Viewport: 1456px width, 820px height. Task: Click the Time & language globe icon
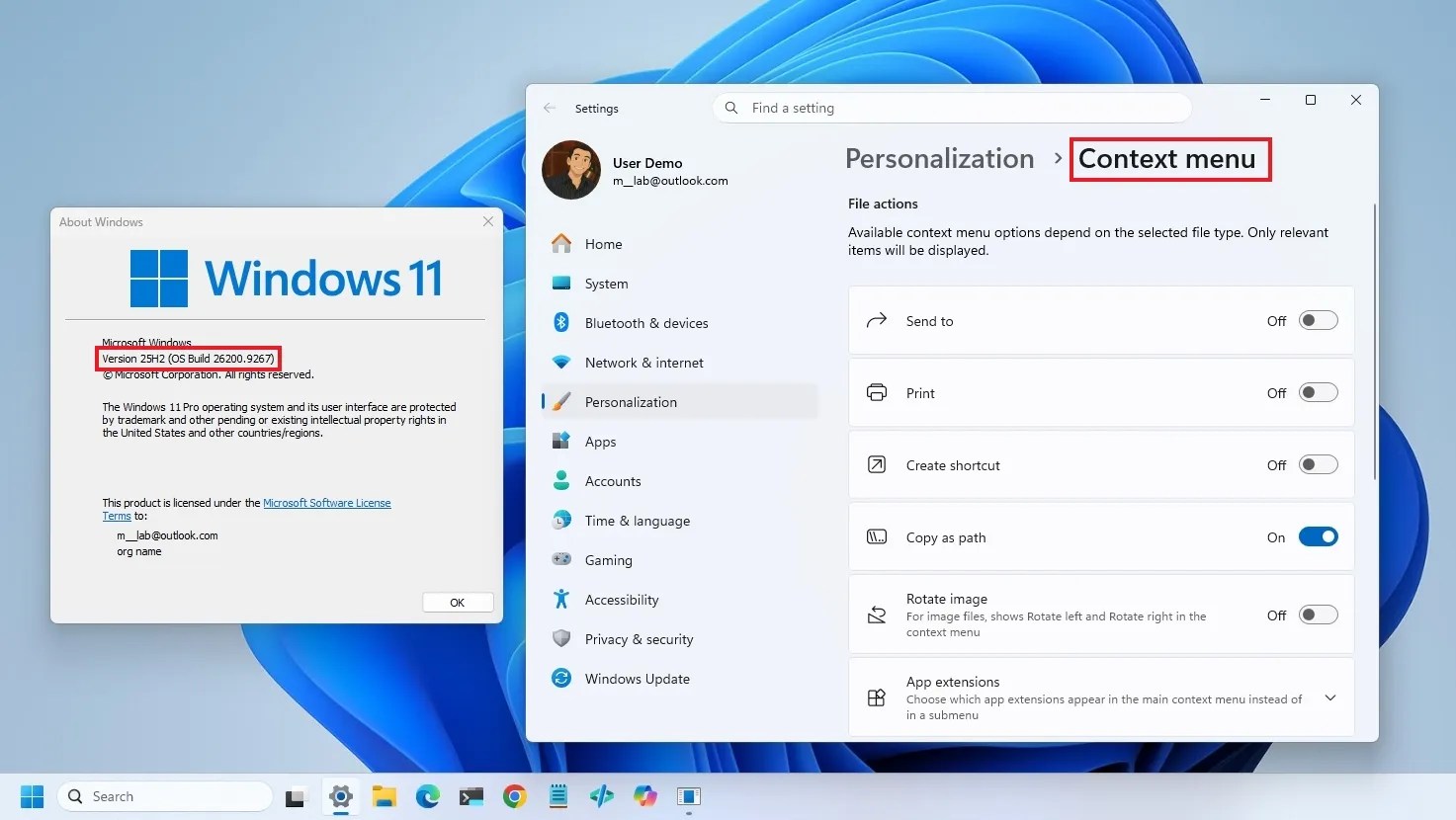[561, 521]
